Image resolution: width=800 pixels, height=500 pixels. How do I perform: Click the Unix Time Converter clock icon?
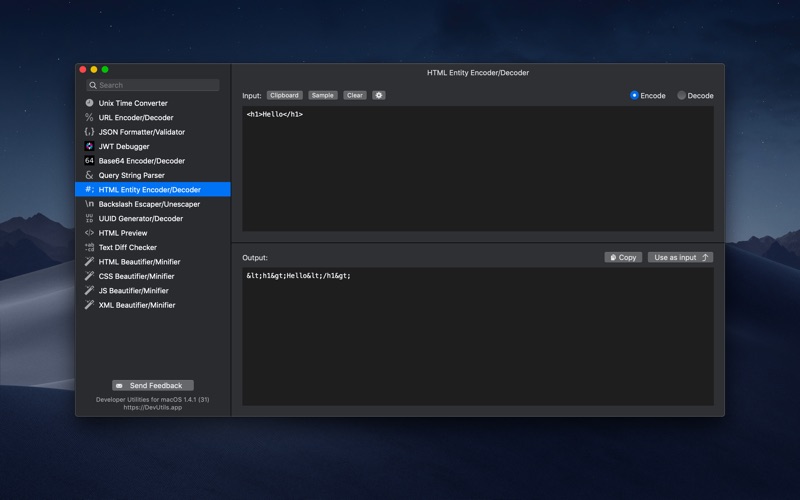click(89, 103)
